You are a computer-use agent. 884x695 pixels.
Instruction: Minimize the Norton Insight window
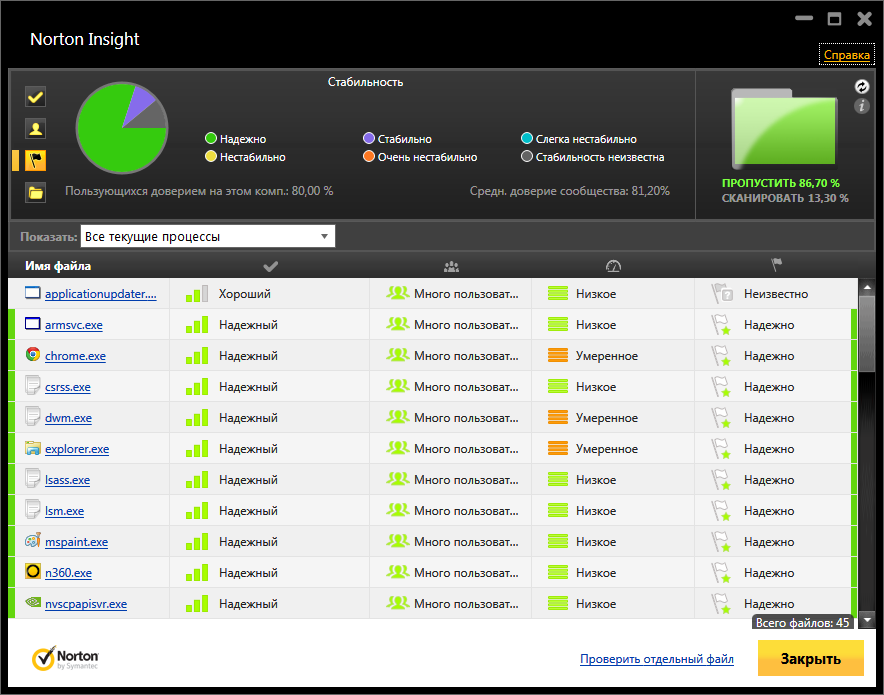[804, 18]
